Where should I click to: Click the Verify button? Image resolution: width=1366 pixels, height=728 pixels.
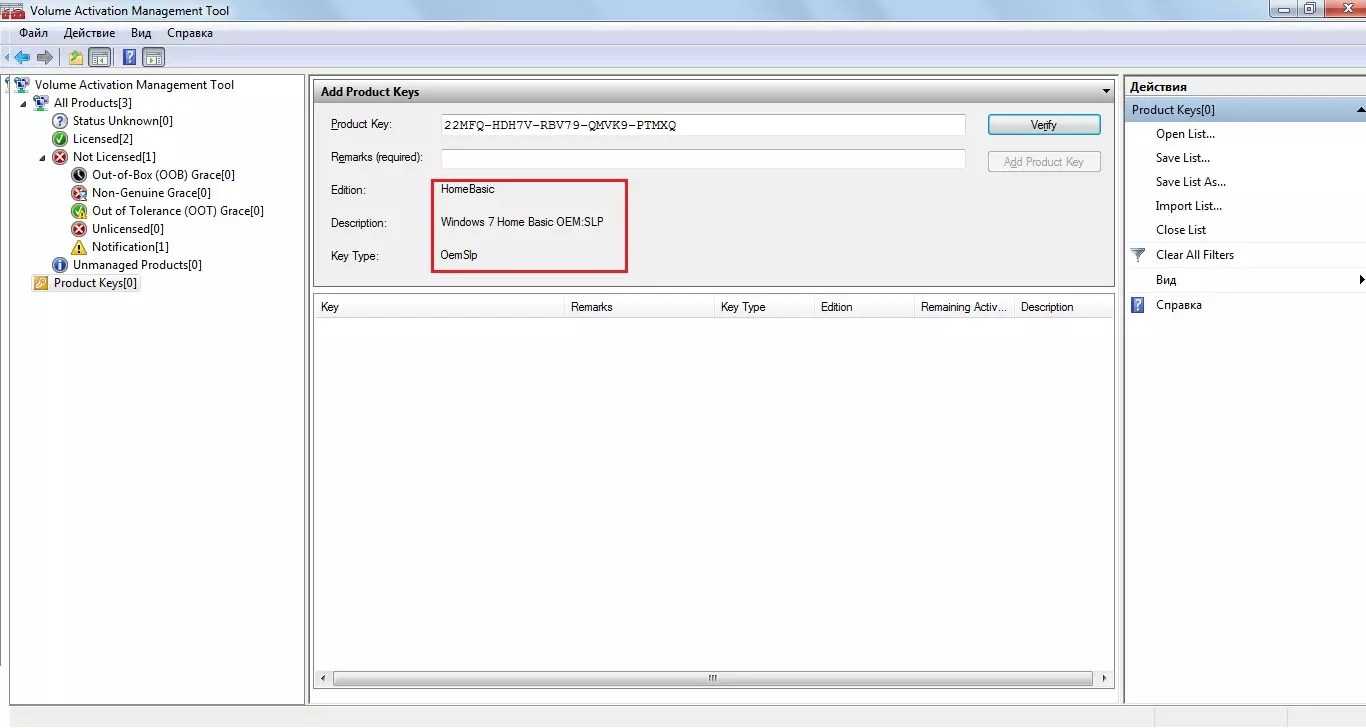click(1044, 125)
